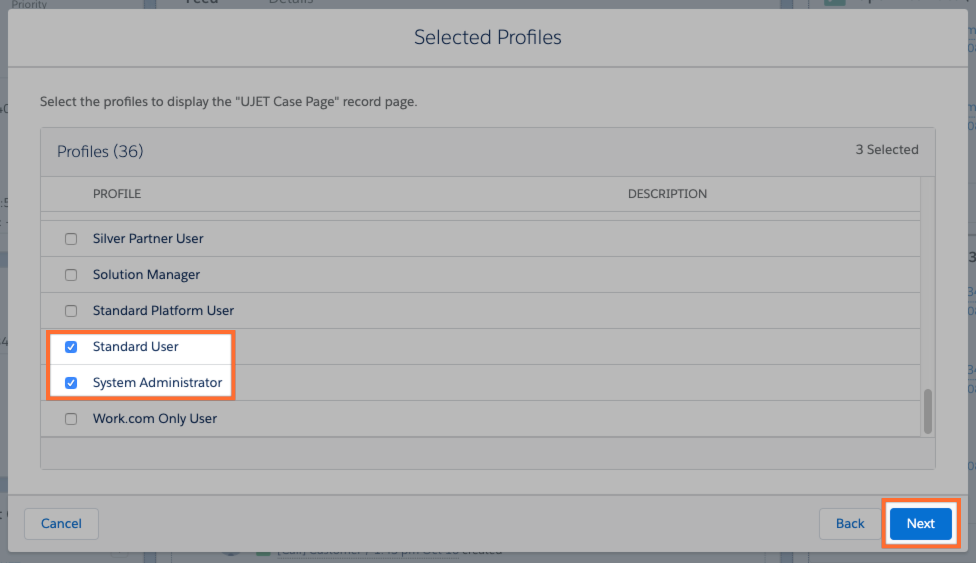Cancel the Selected Profiles dialog
Screen dimensions: 976x563
(61, 523)
